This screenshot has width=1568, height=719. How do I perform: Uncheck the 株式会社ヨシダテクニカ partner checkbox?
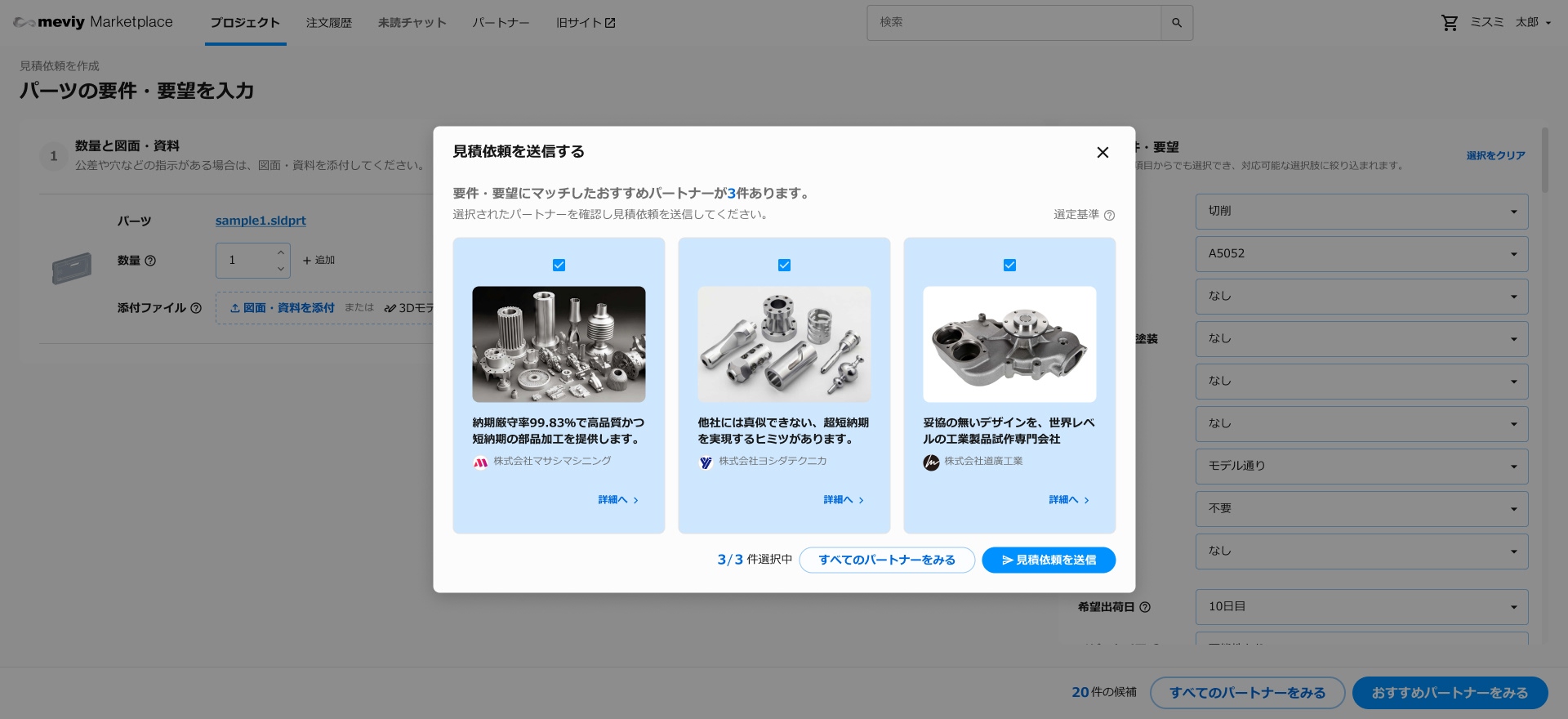(784, 266)
